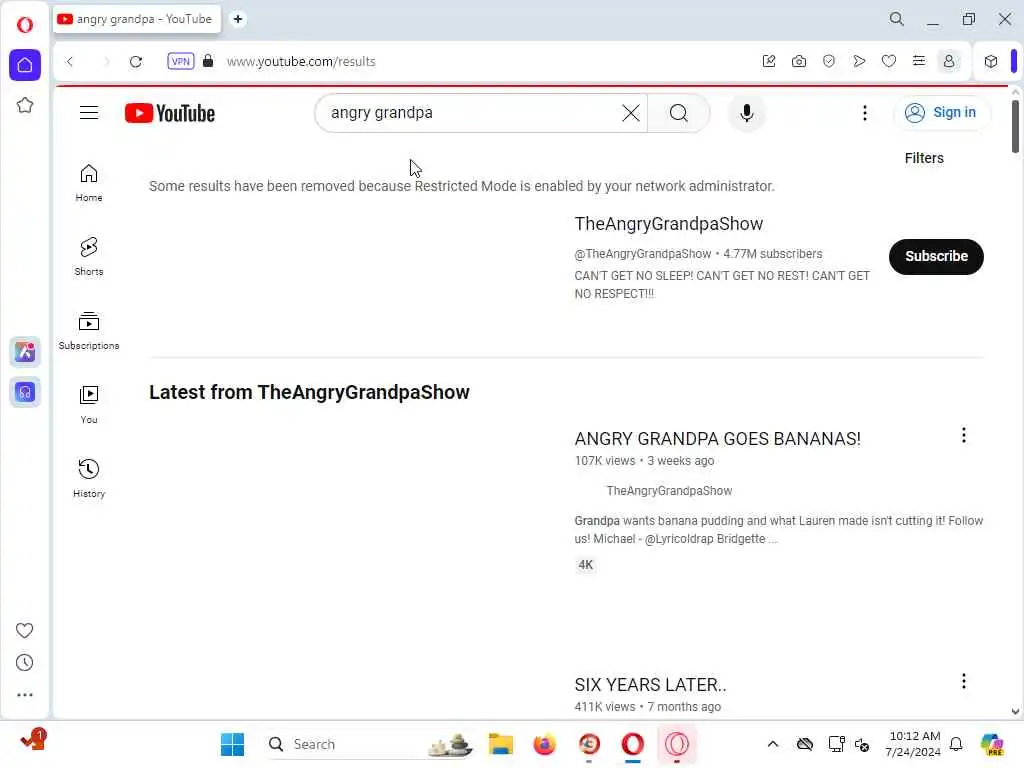
Task: Open Pinboards heart in Opera sidebar
Action: [x=24, y=630]
